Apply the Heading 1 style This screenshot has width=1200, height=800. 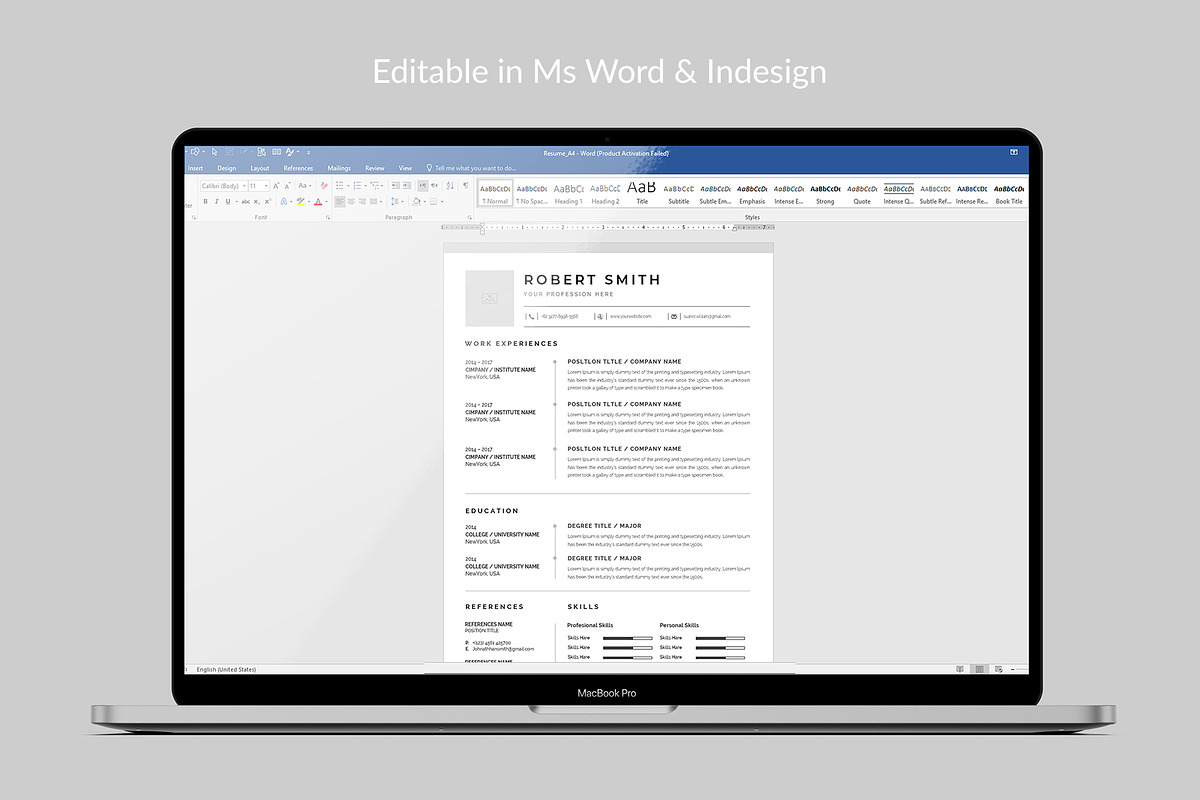(x=568, y=193)
